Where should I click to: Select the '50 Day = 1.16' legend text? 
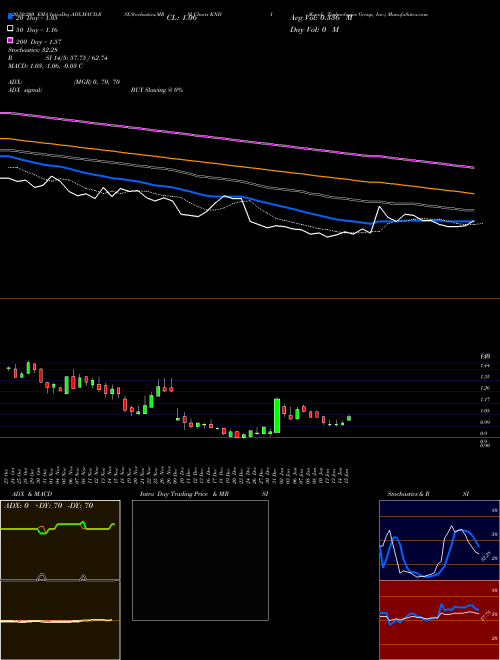(37, 30)
